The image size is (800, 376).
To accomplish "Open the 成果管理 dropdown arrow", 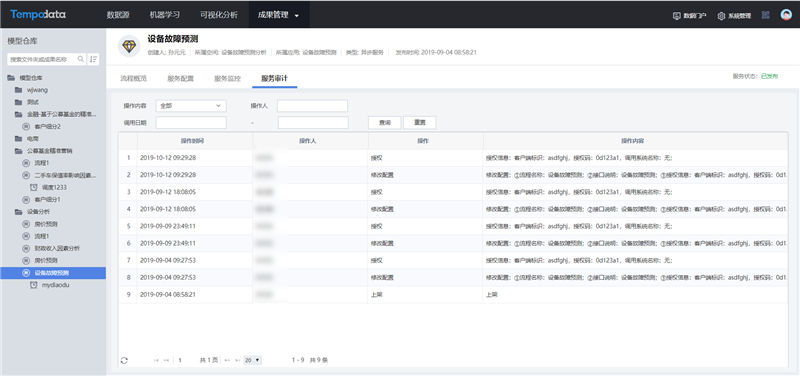I will (297, 15).
